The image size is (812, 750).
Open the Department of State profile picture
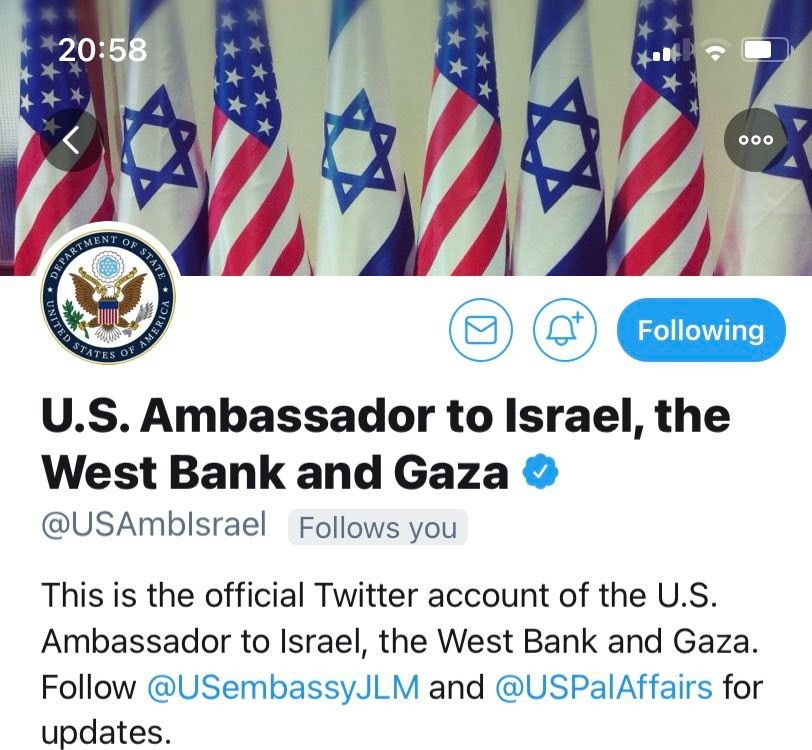pos(108,299)
